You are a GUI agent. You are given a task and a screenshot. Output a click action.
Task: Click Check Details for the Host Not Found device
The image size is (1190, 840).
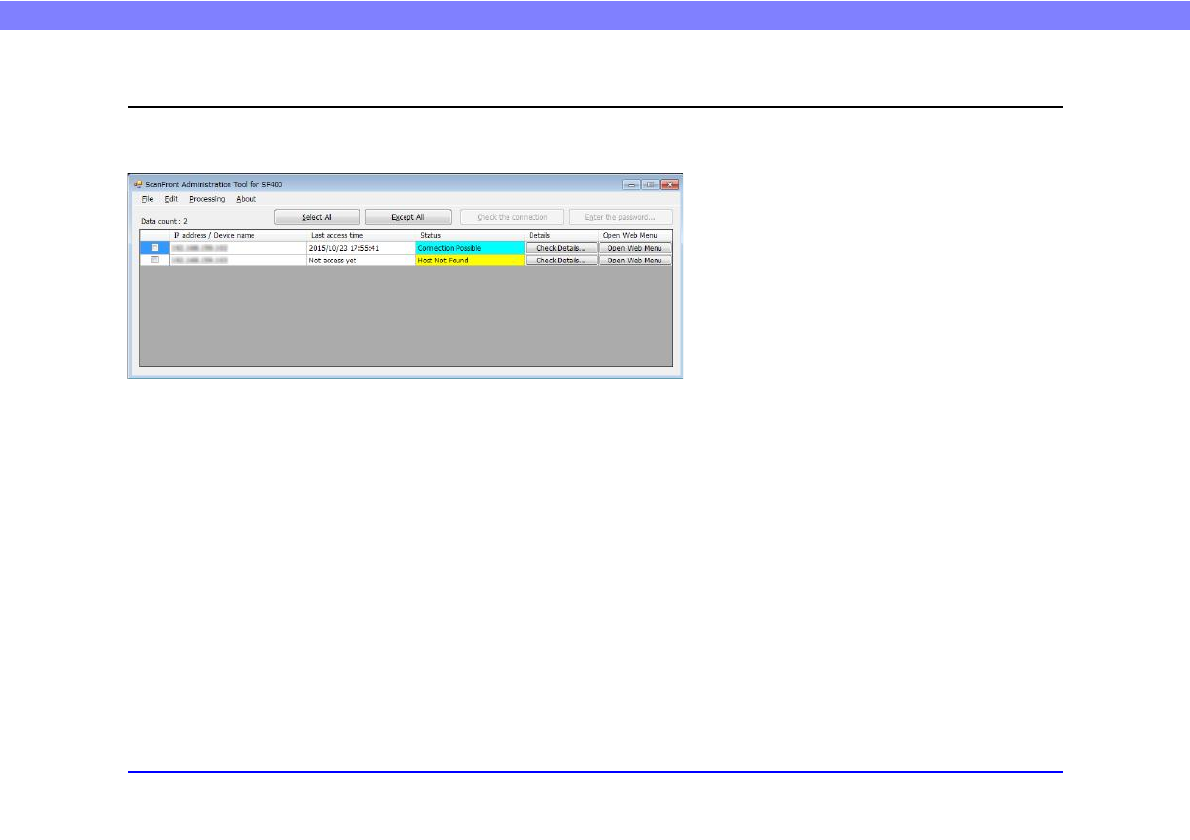coord(561,260)
